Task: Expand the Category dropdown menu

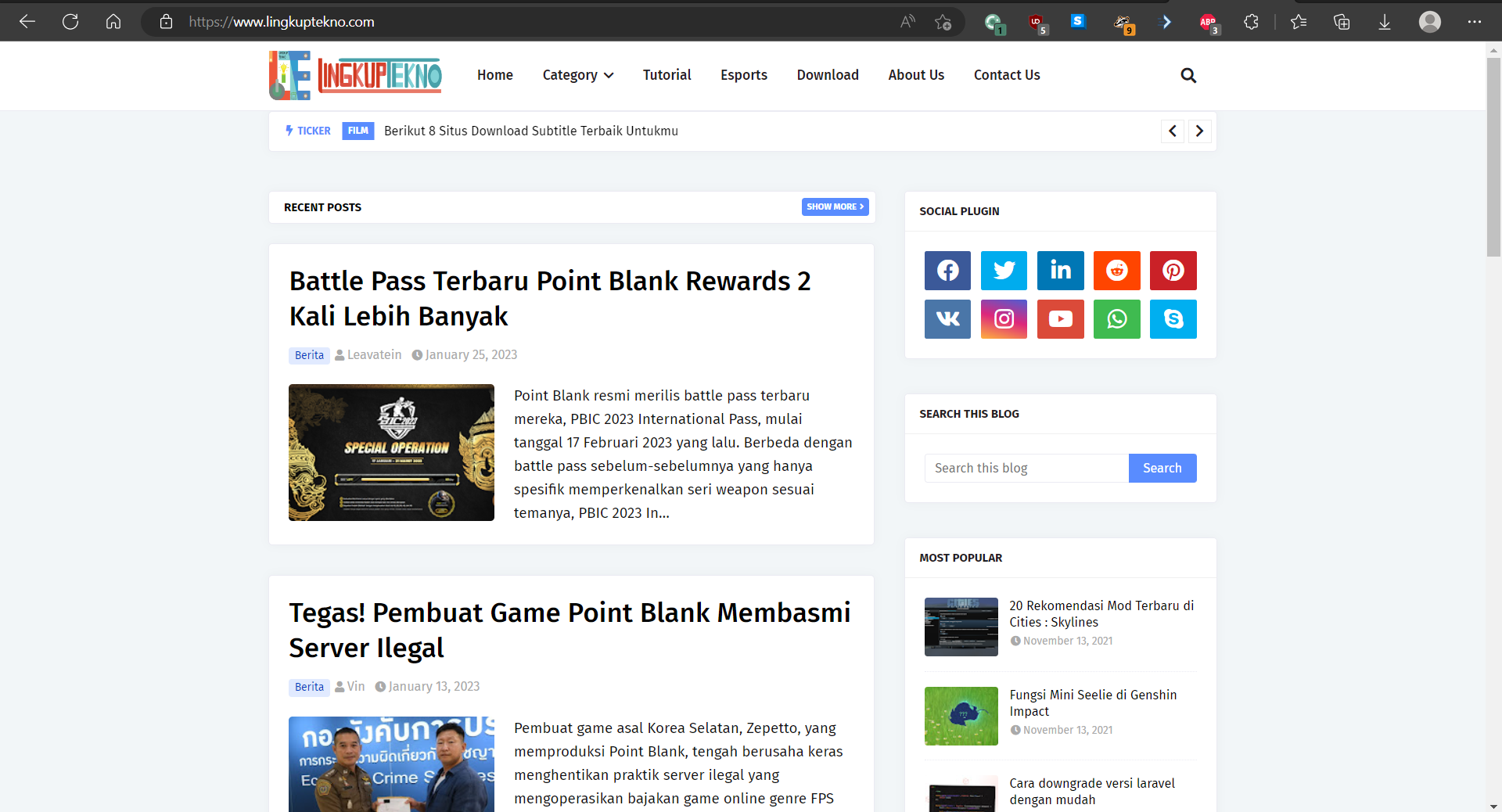Action: 578,75
